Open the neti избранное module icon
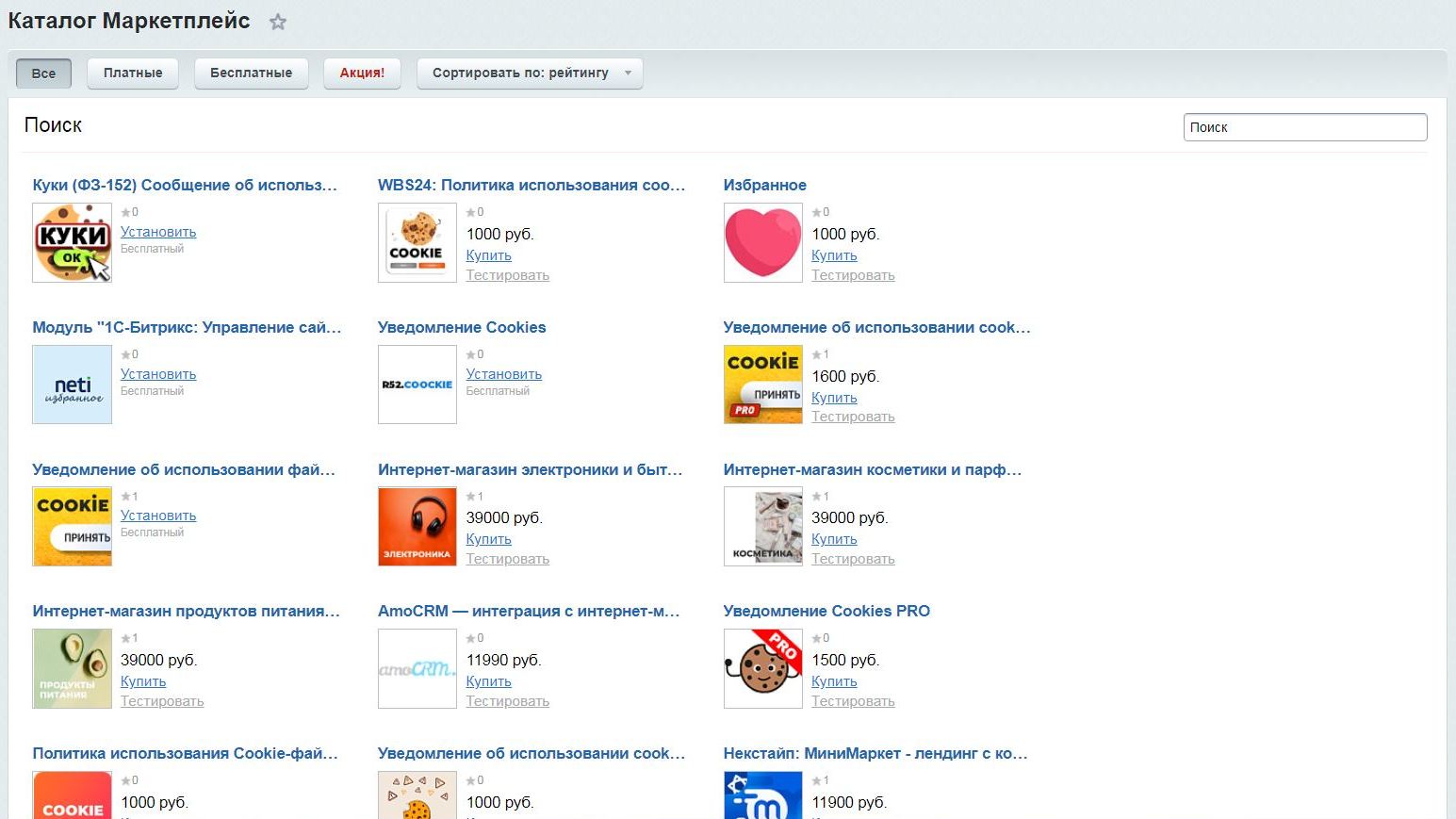The width and height of the screenshot is (1456, 819). (73, 385)
